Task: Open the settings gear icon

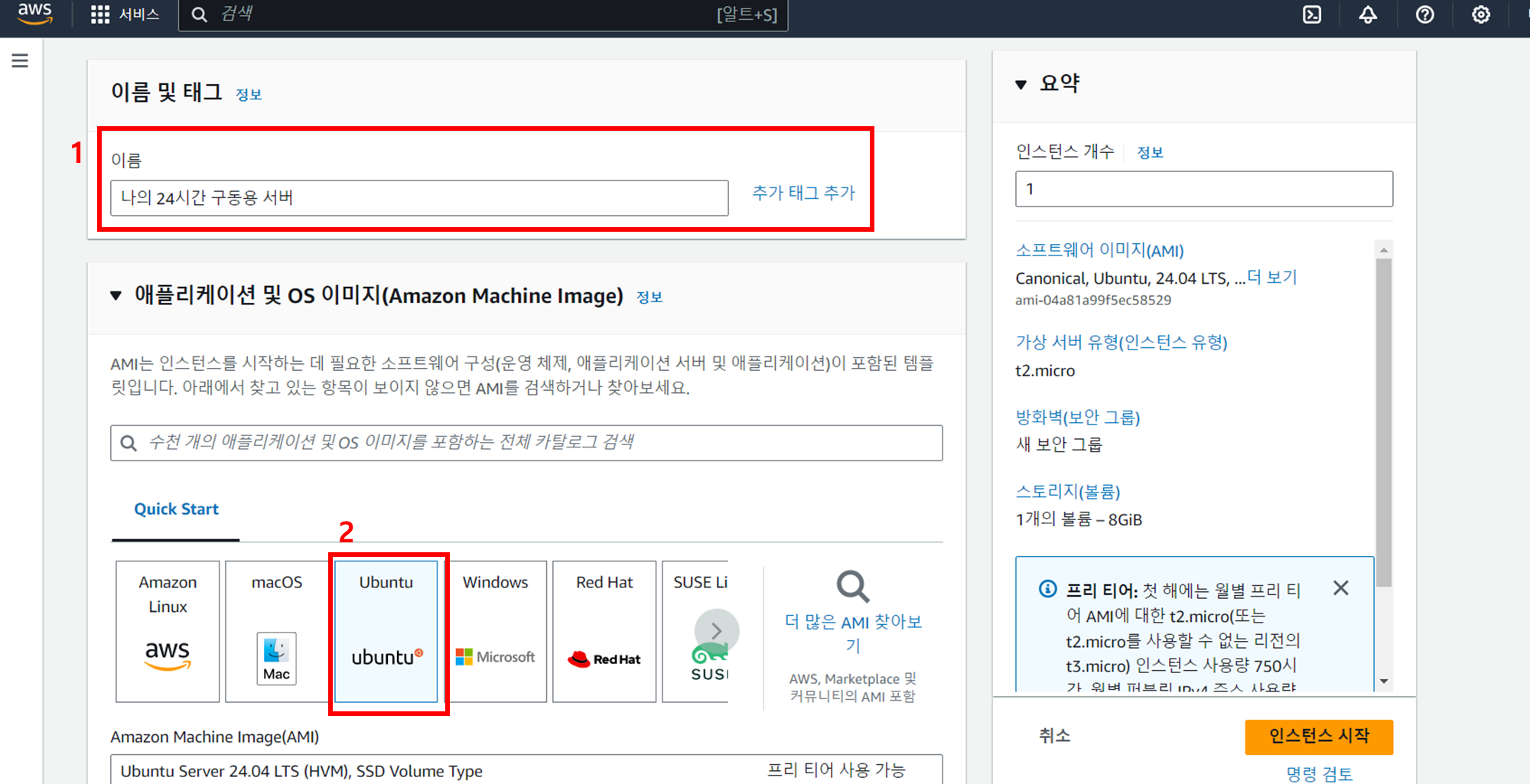Action: (x=1481, y=15)
